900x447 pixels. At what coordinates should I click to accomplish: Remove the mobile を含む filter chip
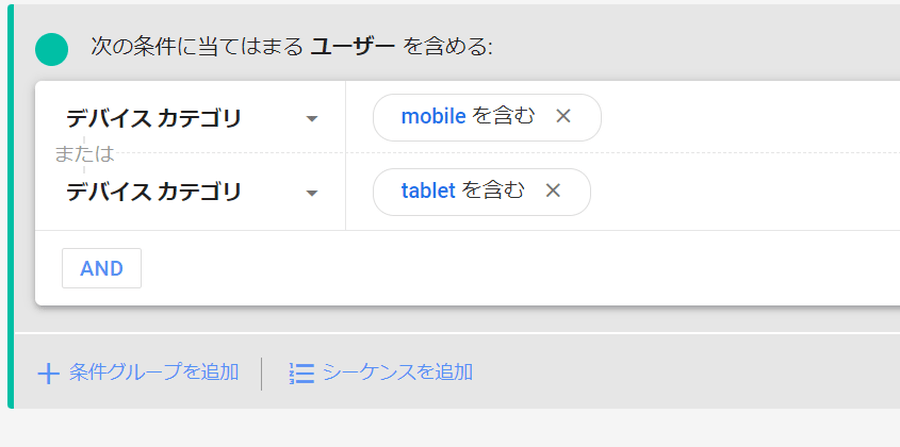[563, 116]
